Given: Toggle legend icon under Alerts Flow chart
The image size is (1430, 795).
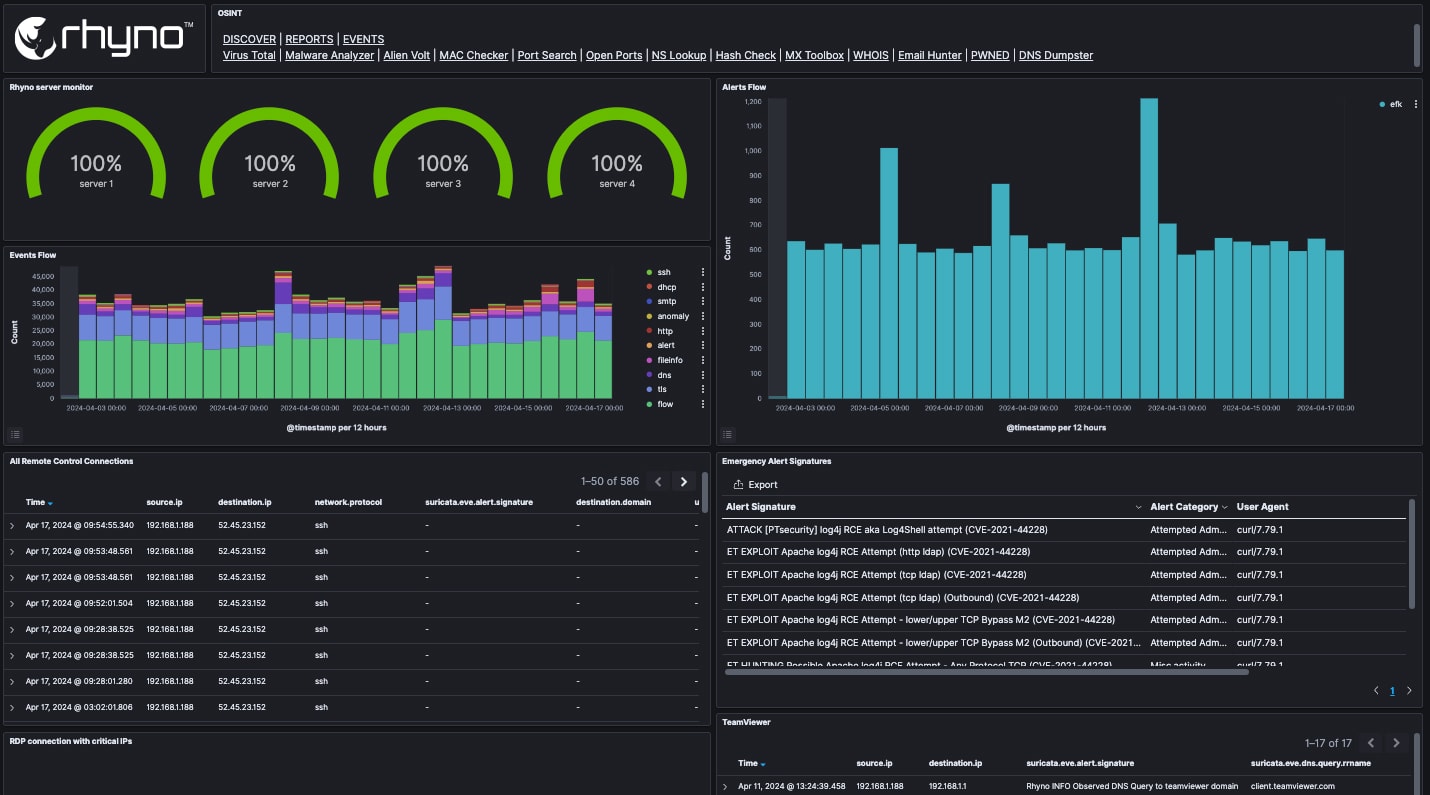Looking at the screenshot, I should (x=728, y=434).
